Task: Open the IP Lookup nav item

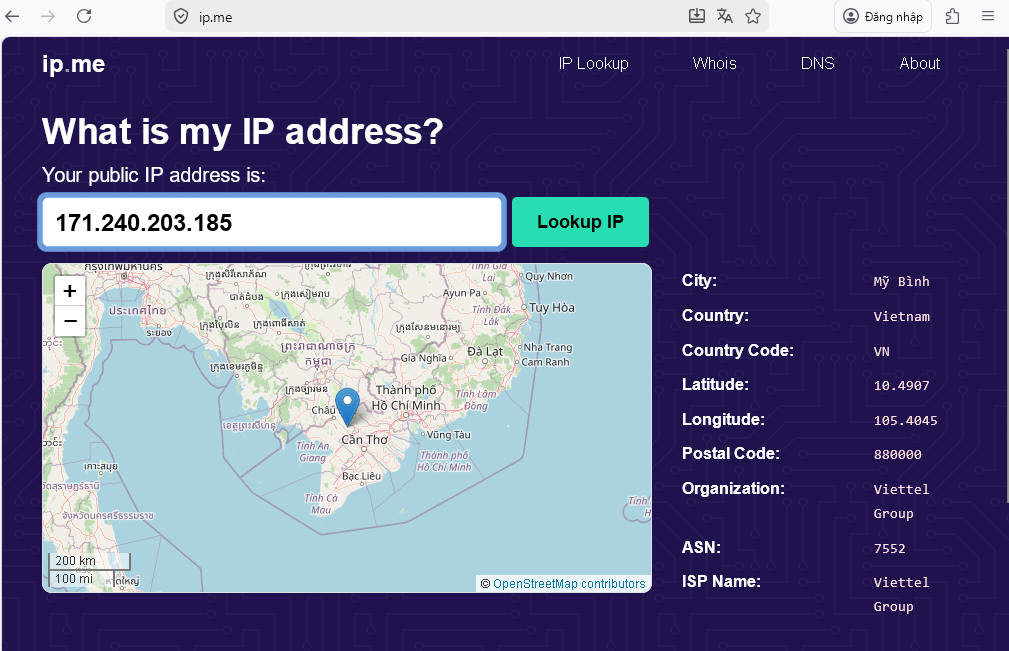Action: click(x=593, y=64)
